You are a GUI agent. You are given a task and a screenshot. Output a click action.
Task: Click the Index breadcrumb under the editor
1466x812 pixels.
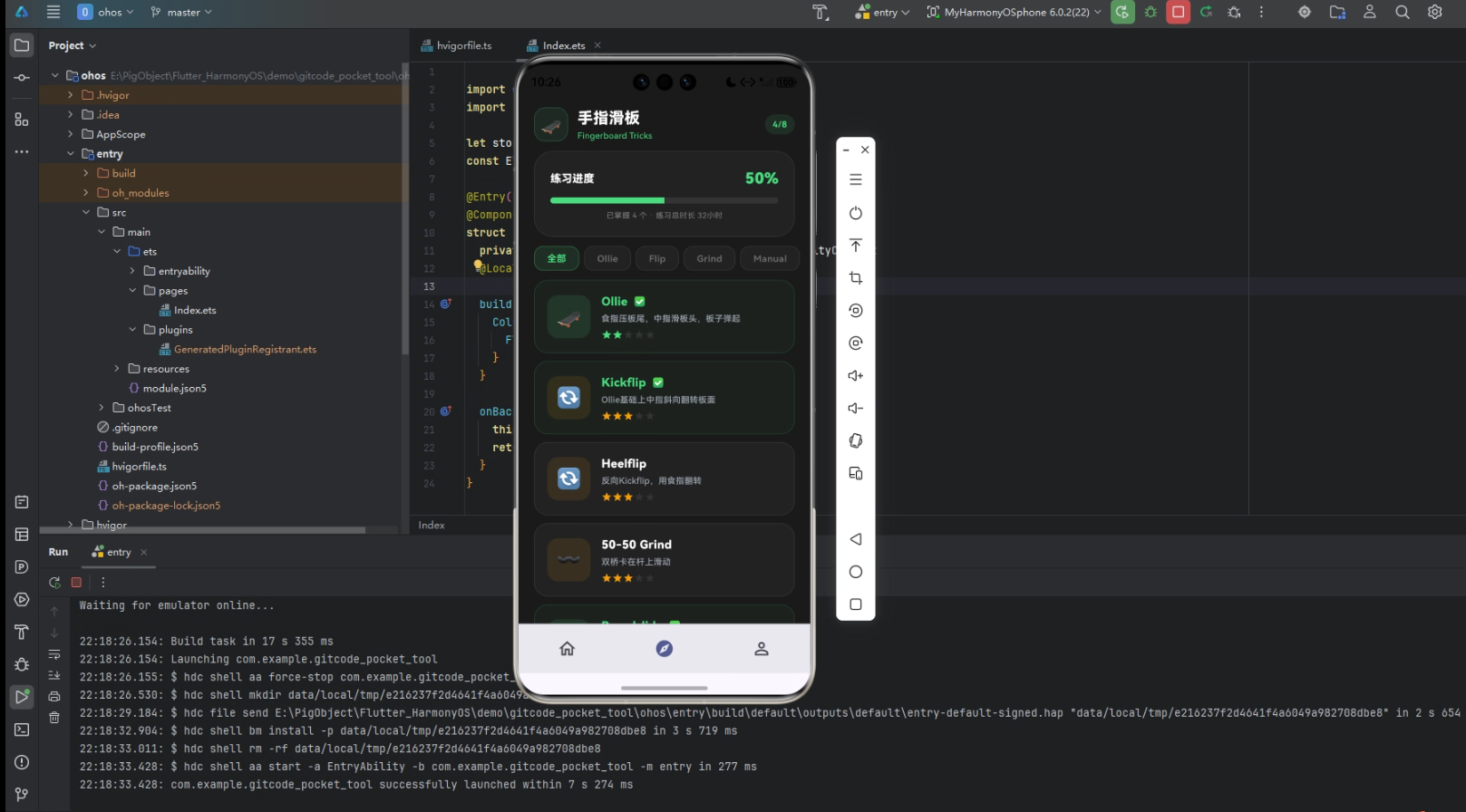pos(432,526)
